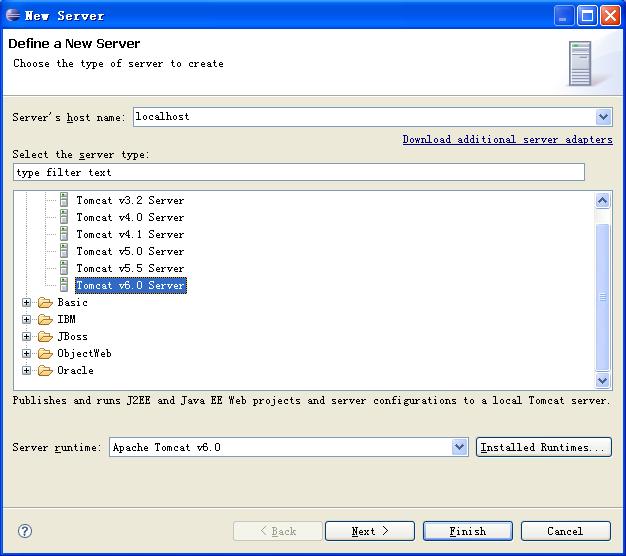Focus the type filter text field
This screenshot has width=626, height=556.
point(299,172)
